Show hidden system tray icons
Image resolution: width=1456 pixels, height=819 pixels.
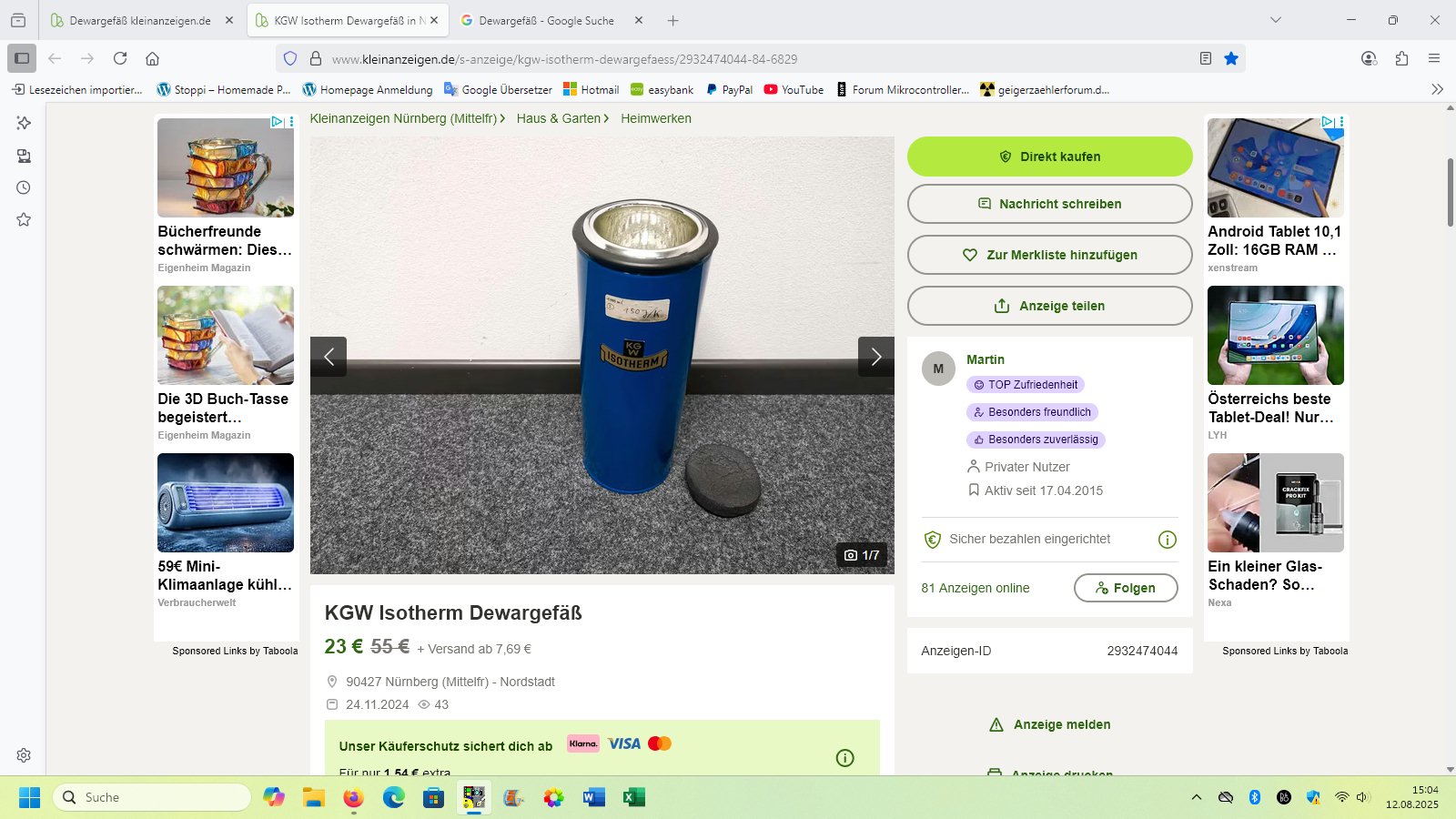coord(1197,797)
